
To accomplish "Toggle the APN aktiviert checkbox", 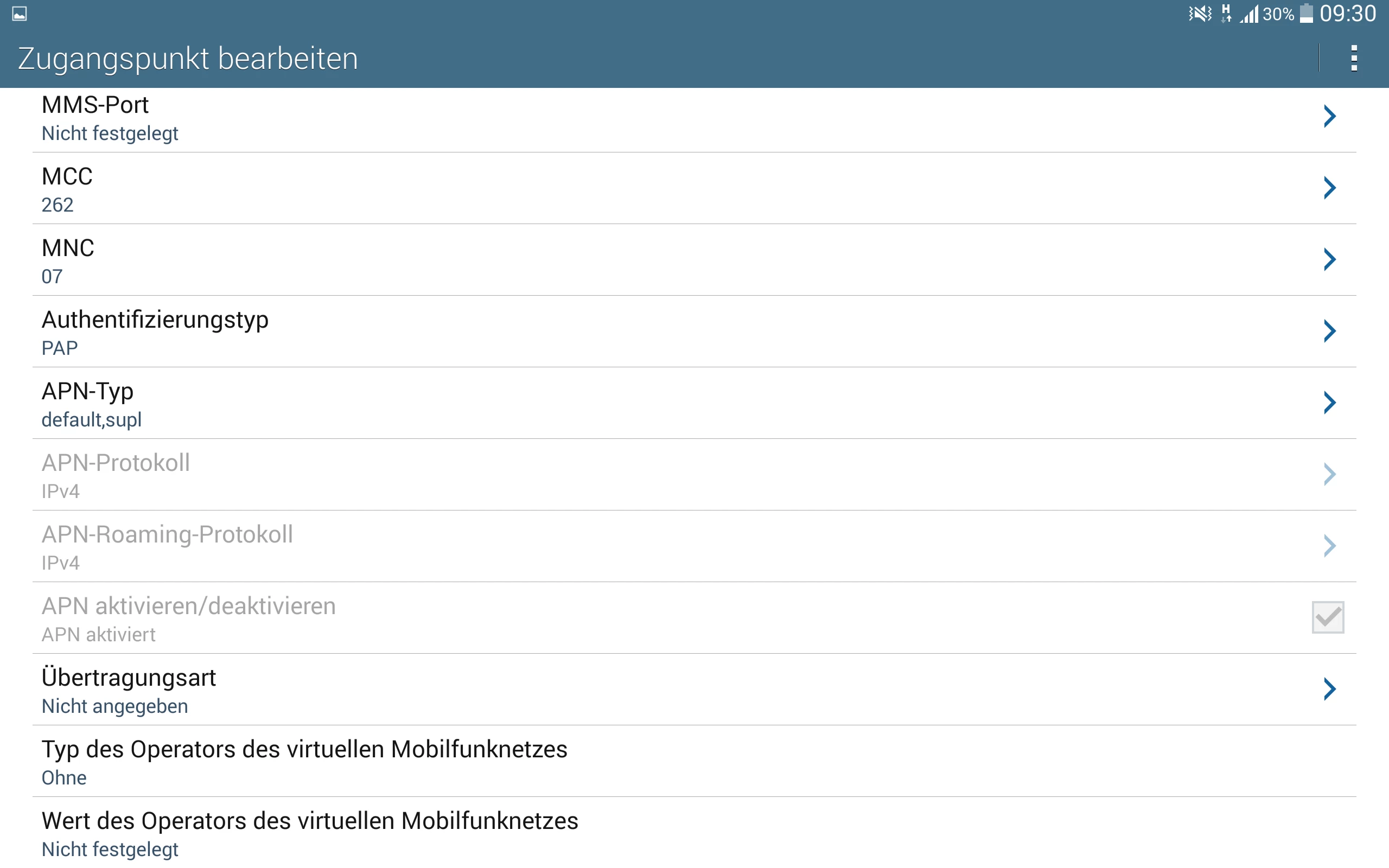I will click(1328, 617).
